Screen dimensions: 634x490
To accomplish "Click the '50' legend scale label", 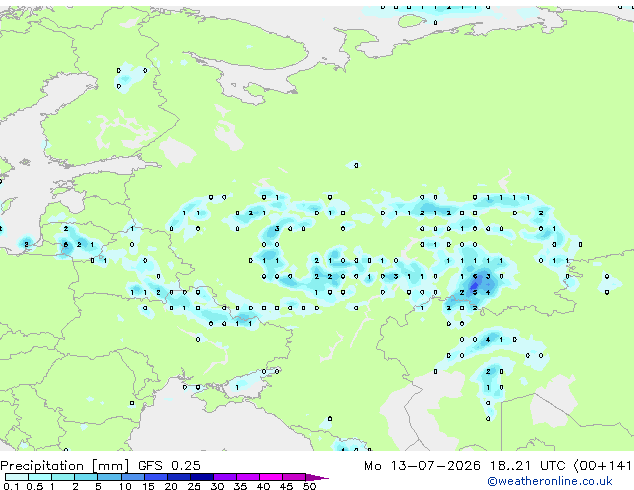I will click(x=309, y=486).
